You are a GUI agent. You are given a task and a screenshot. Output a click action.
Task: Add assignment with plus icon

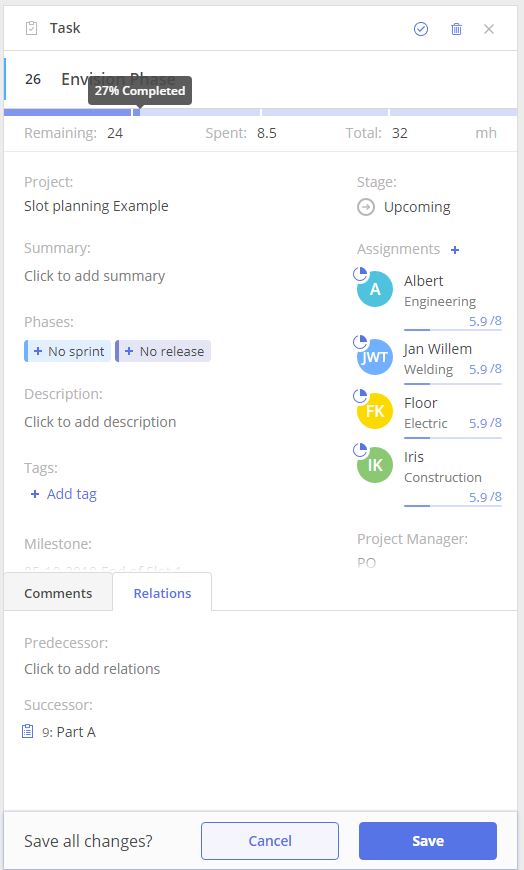[x=455, y=250]
